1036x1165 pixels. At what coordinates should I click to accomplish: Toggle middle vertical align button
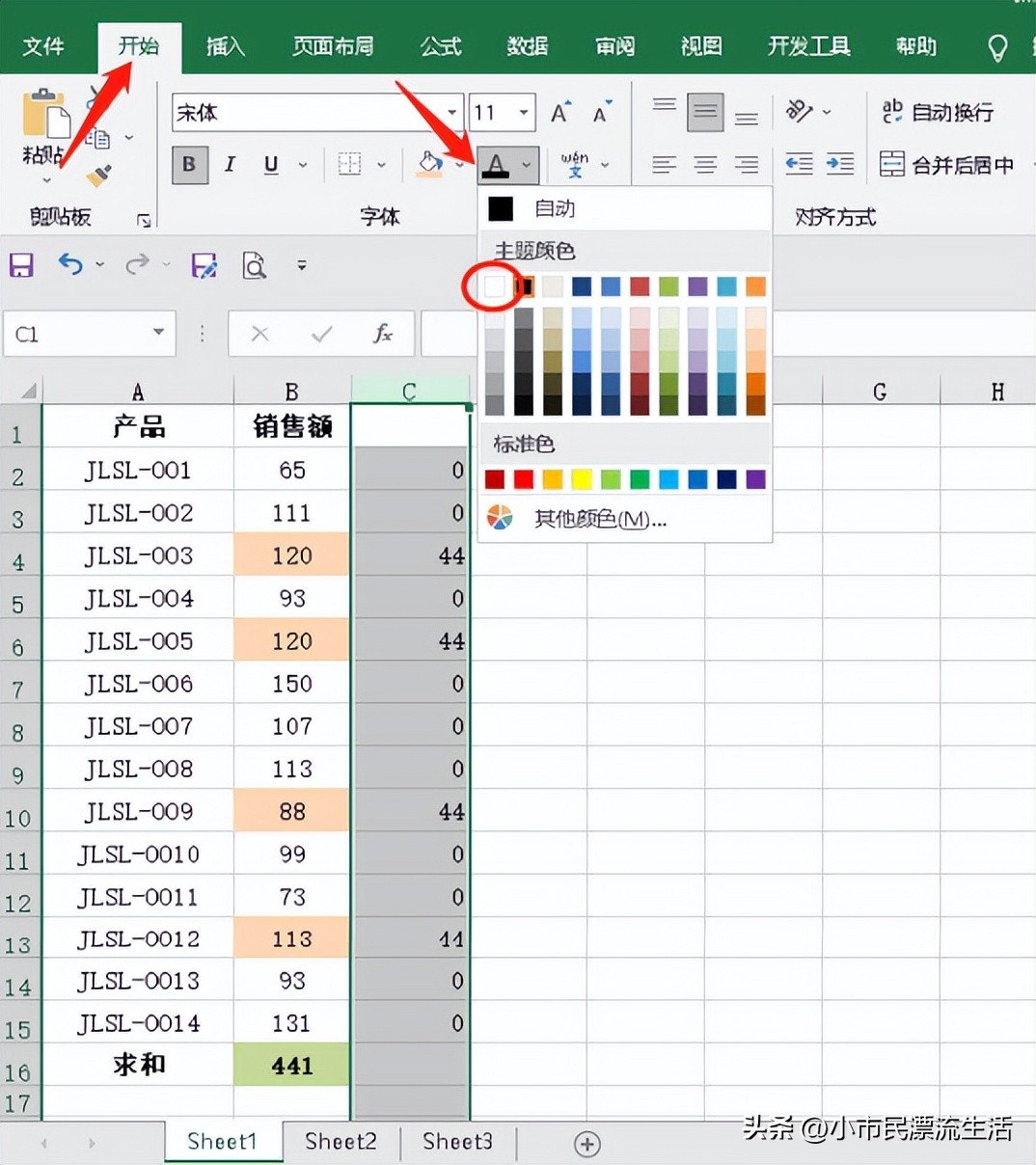click(x=705, y=113)
